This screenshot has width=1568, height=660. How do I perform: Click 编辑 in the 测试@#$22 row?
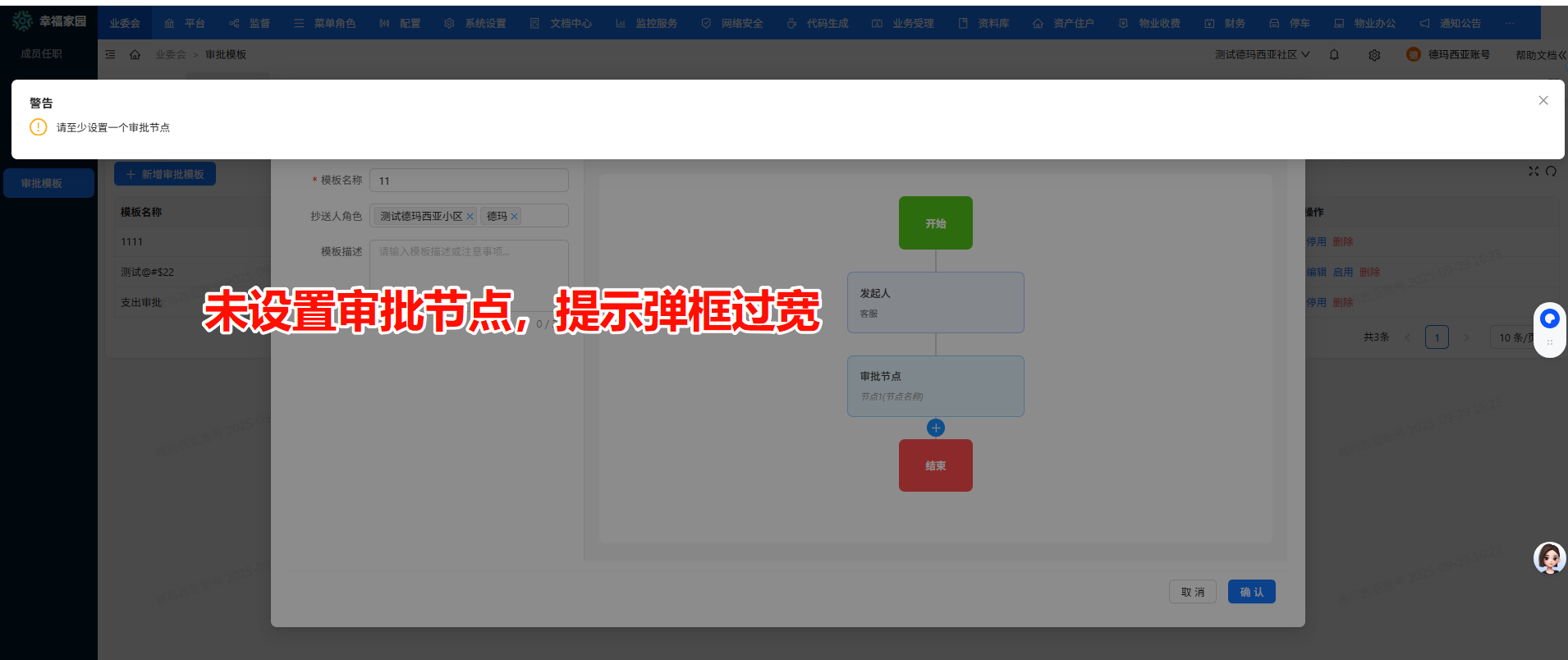[1317, 272]
